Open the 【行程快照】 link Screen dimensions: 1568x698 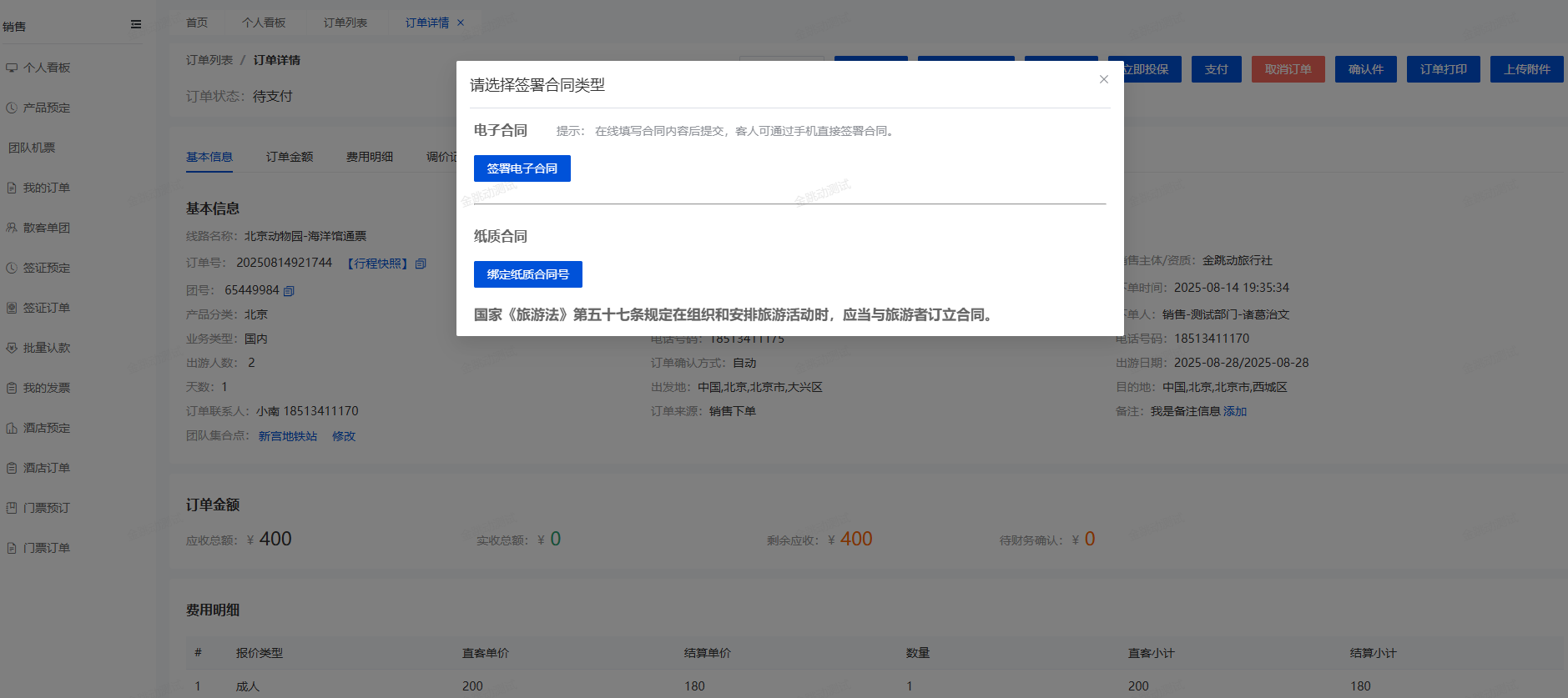(377, 264)
